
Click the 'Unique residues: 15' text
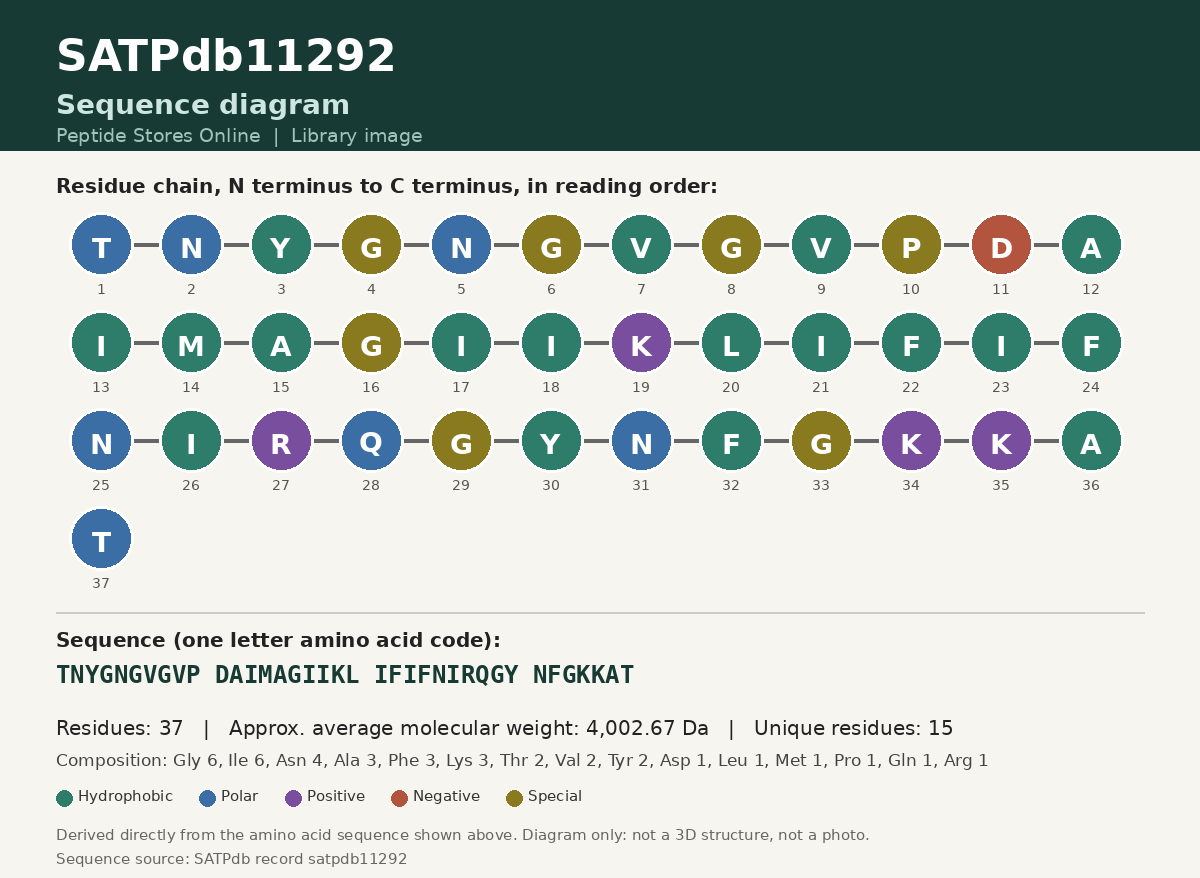coord(854,729)
